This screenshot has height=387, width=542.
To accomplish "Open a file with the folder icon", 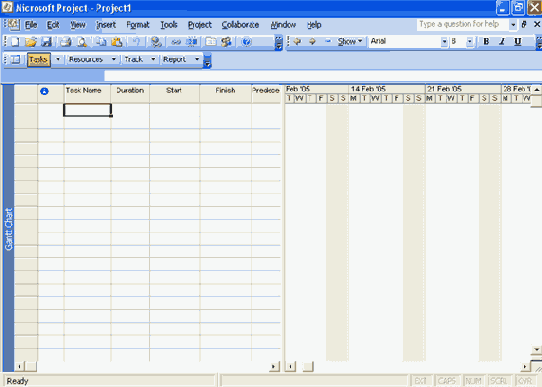I will click(x=30, y=42).
